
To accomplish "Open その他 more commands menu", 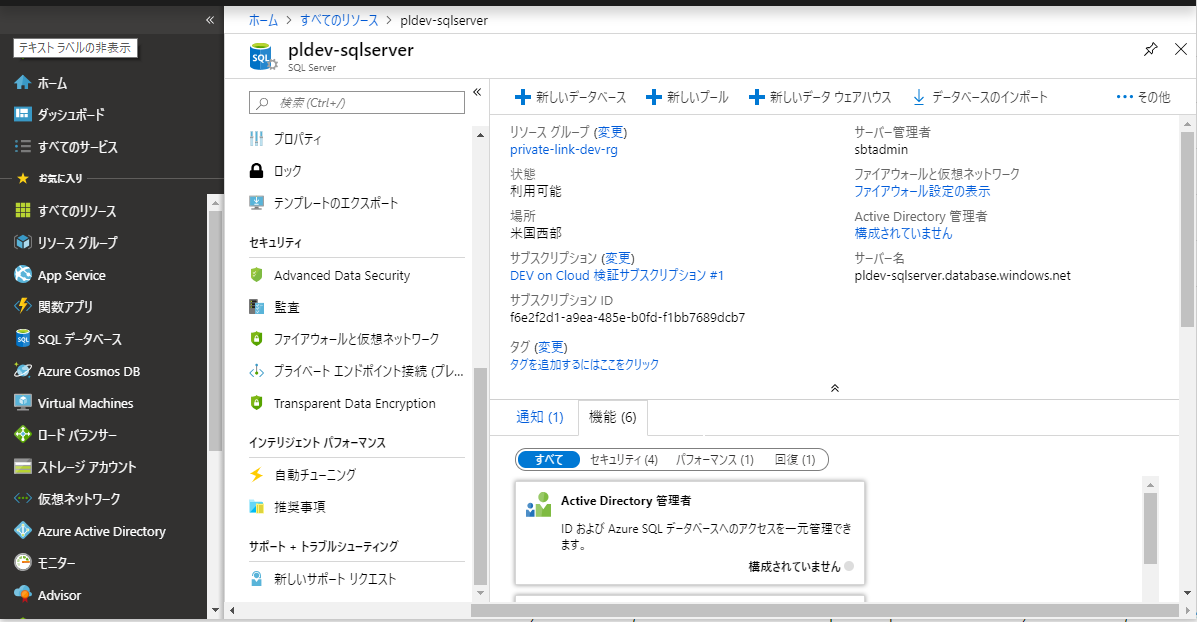I will pos(1143,97).
